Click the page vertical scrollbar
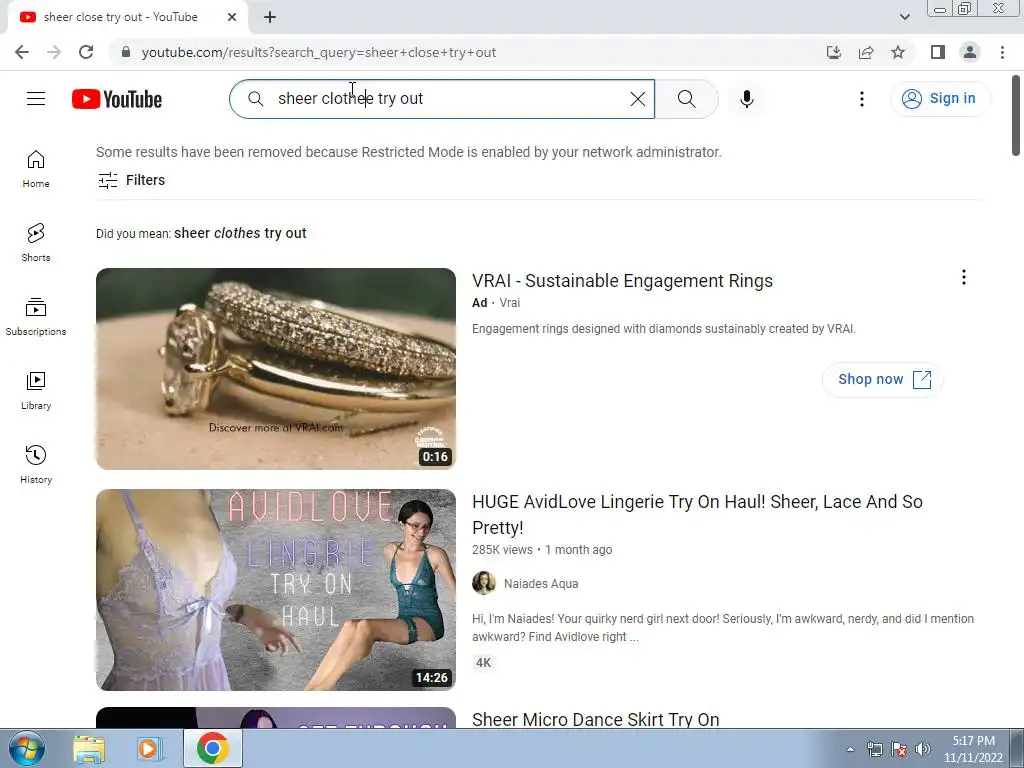 tap(1016, 116)
